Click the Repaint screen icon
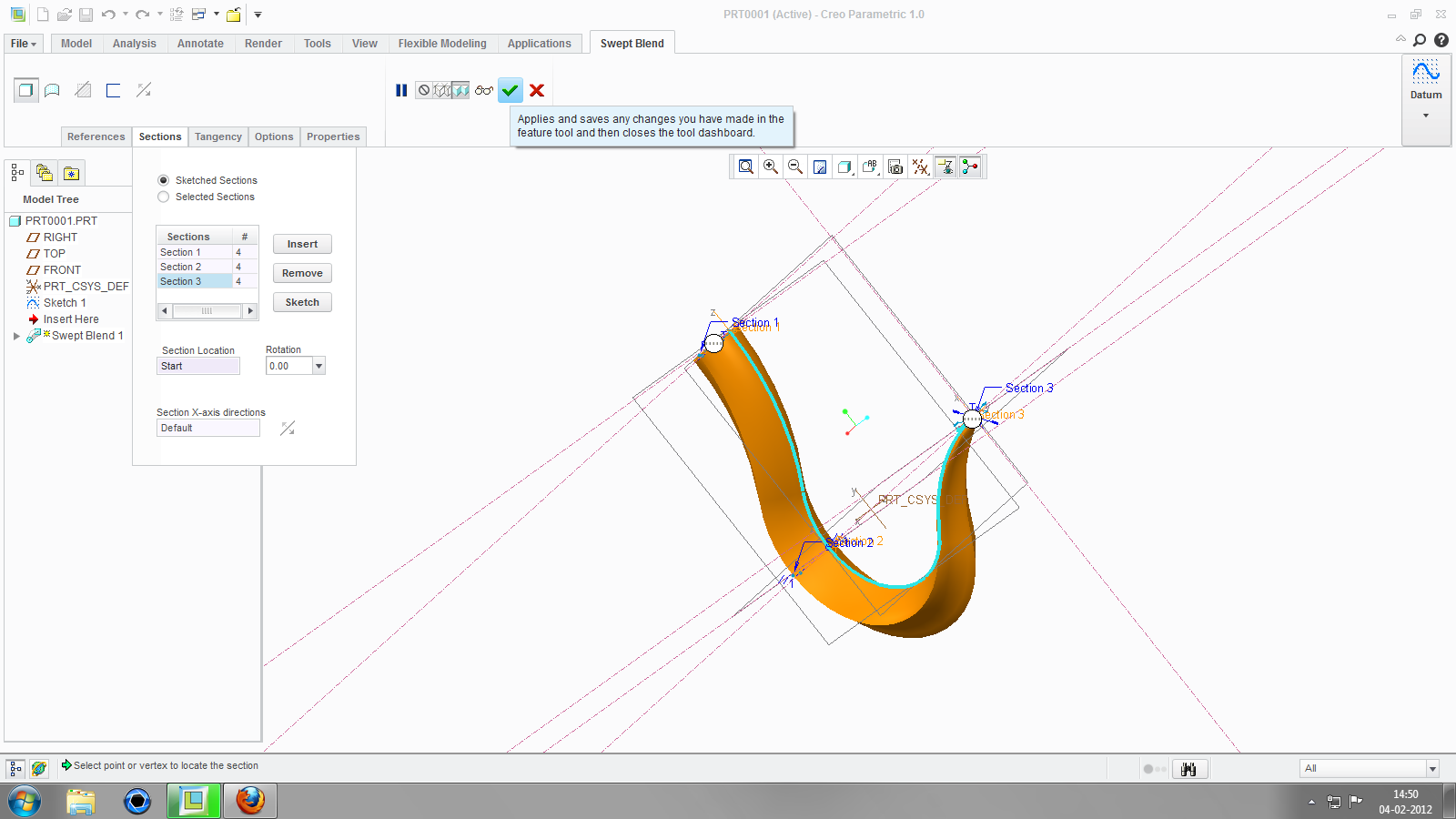Image resolution: width=1456 pixels, height=819 pixels. click(820, 167)
